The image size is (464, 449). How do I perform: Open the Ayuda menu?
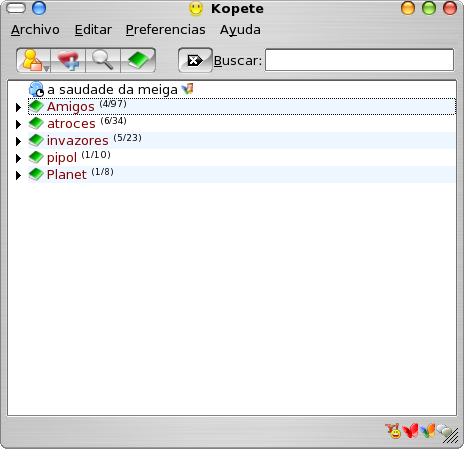[x=240, y=30]
